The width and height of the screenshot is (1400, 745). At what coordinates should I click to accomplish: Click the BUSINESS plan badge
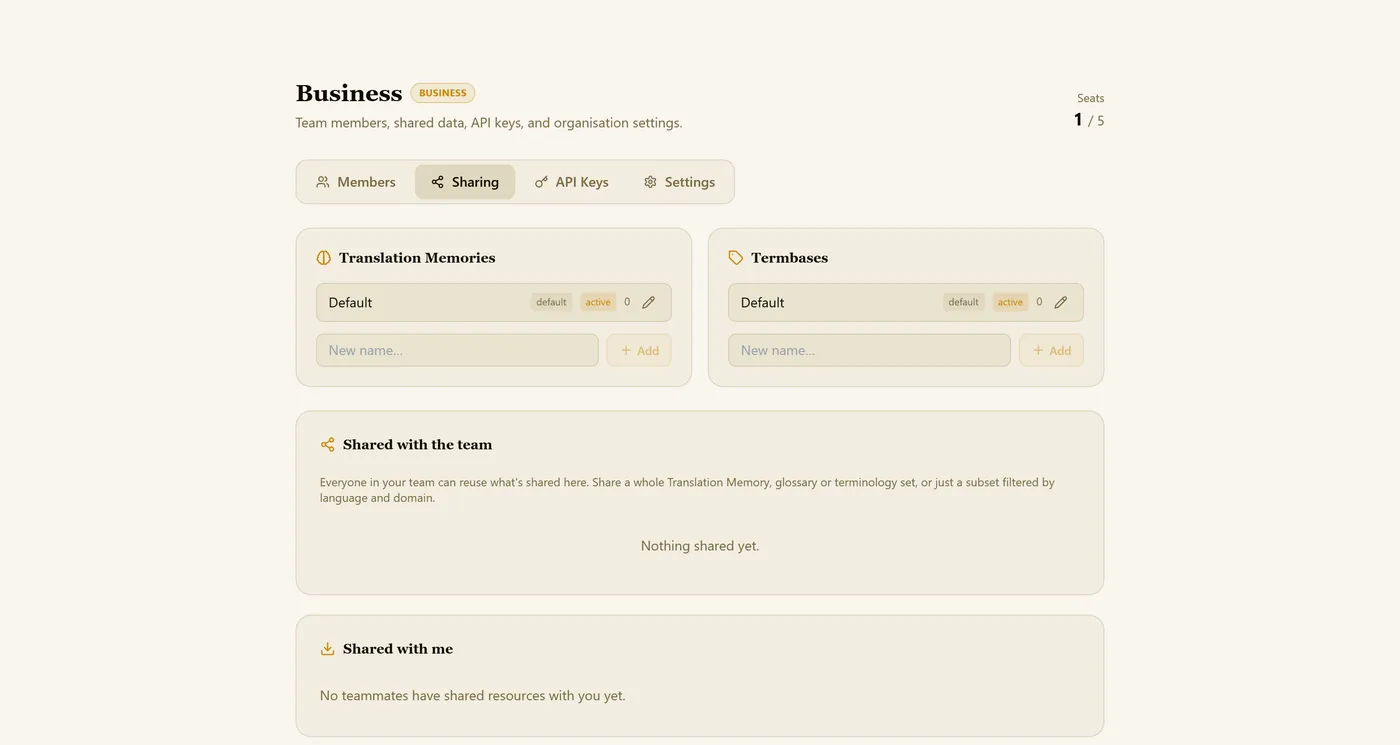(x=443, y=93)
